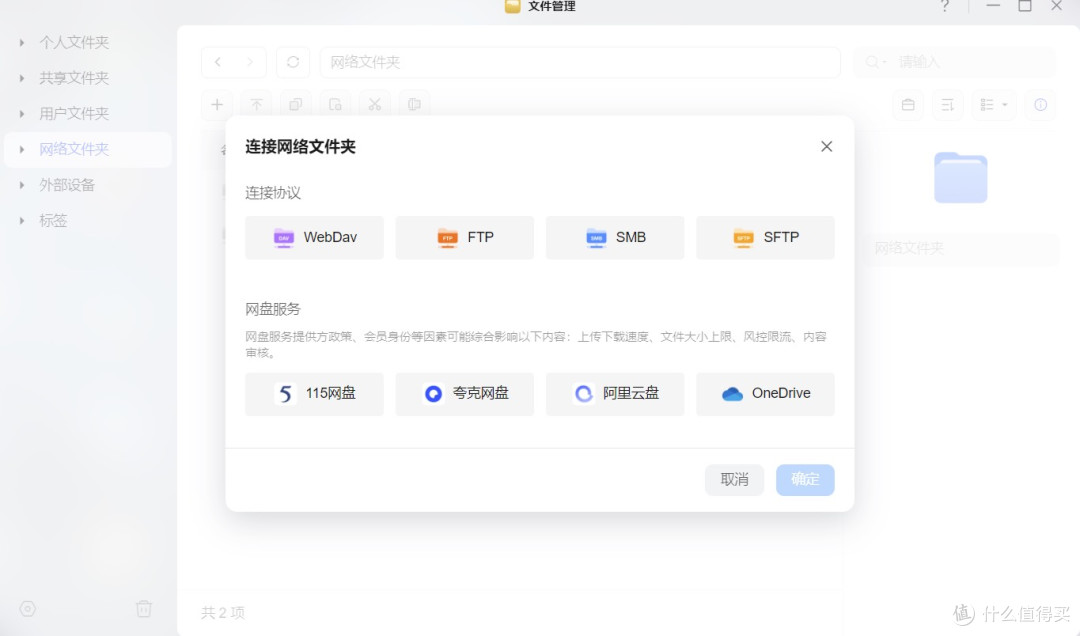Open the sort order options icon
Image resolution: width=1080 pixels, height=636 pixels.
point(948,105)
